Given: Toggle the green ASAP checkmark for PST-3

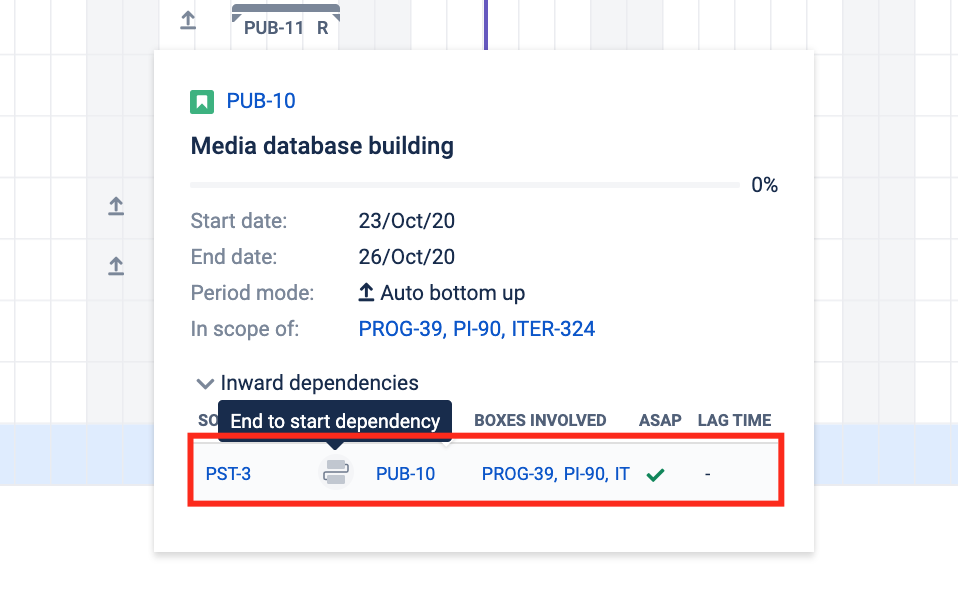Looking at the screenshot, I should [655, 474].
